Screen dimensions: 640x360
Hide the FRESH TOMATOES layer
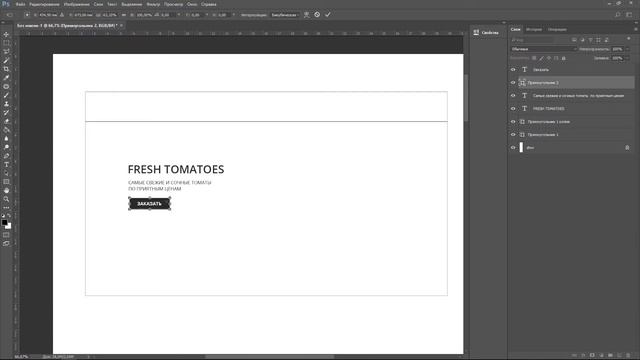513,109
